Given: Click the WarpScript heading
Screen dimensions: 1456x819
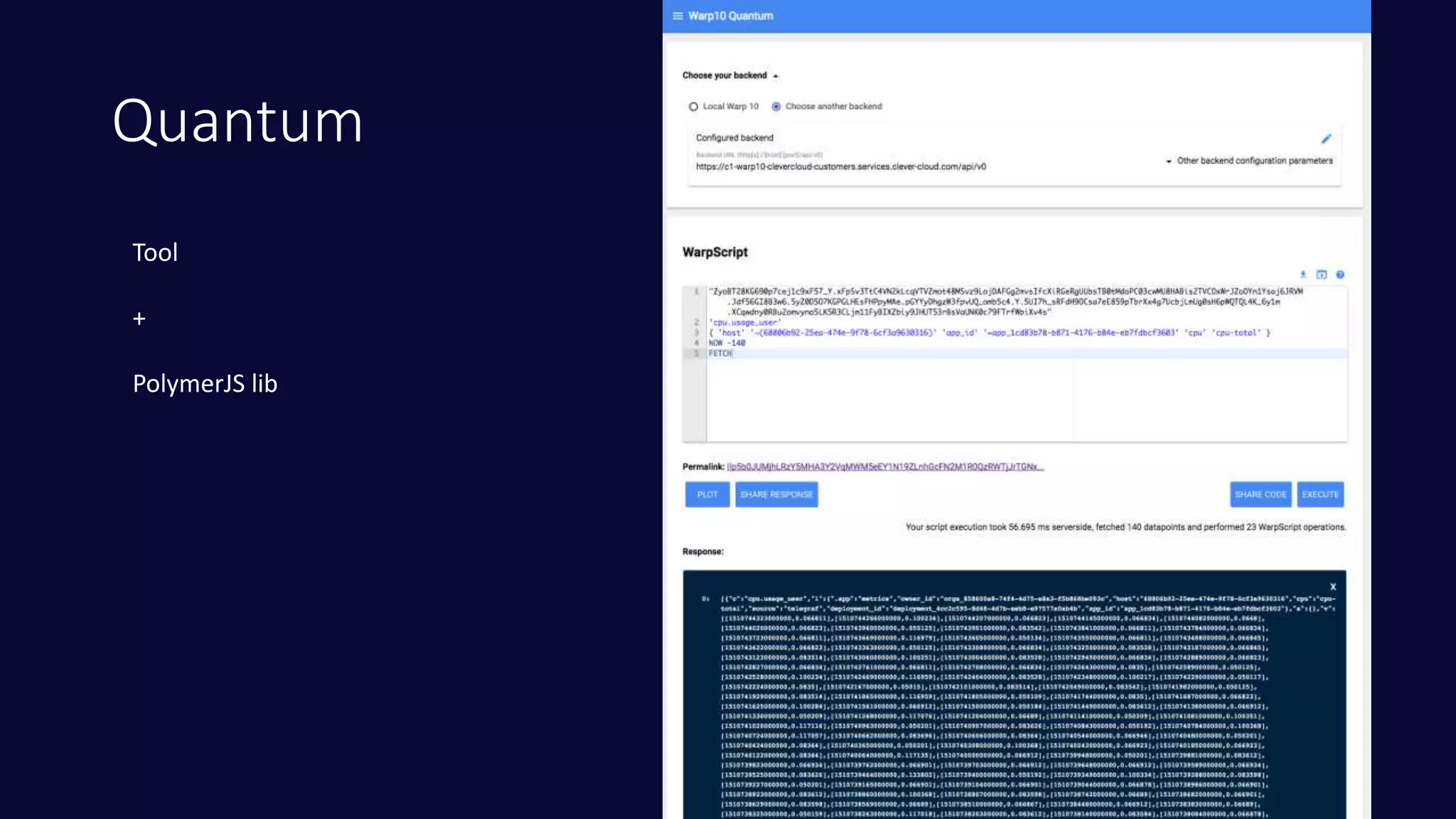Looking at the screenshot, I should point(715,252).
